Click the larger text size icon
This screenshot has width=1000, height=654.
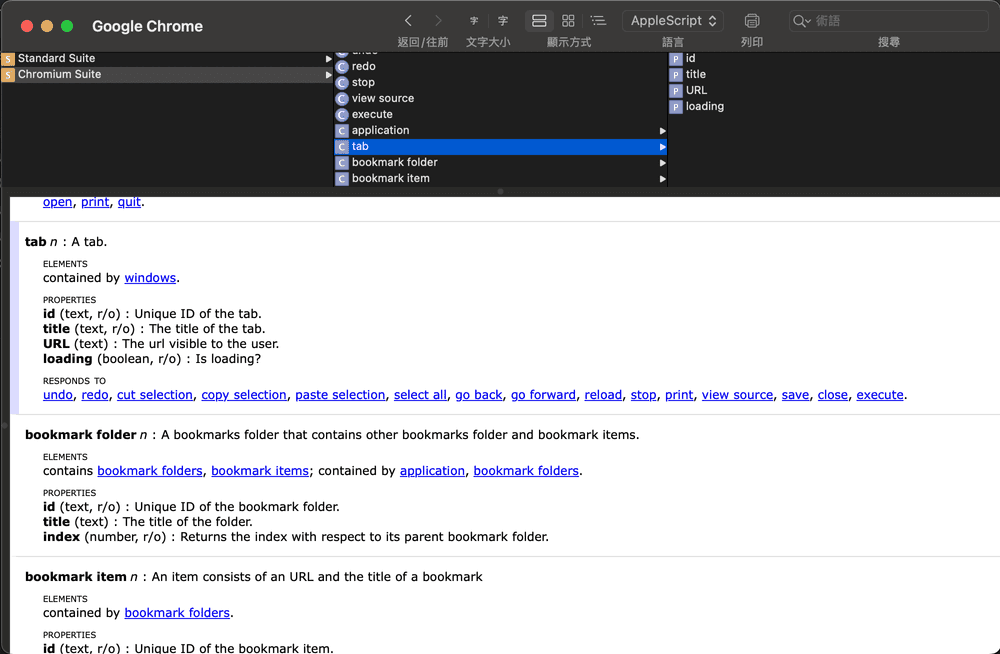(502, 20)
